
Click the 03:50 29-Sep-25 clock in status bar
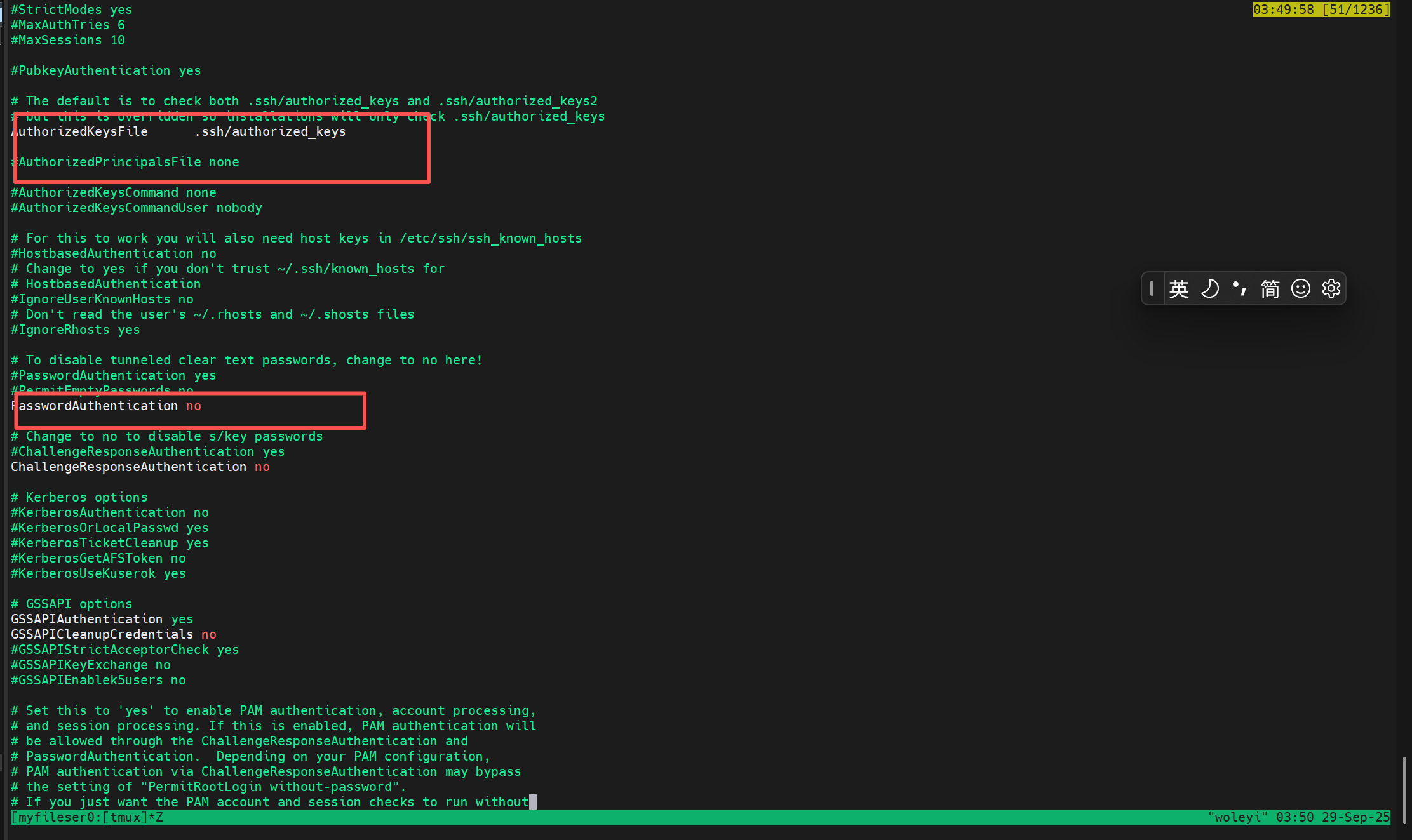click(x=1333, y=817)
